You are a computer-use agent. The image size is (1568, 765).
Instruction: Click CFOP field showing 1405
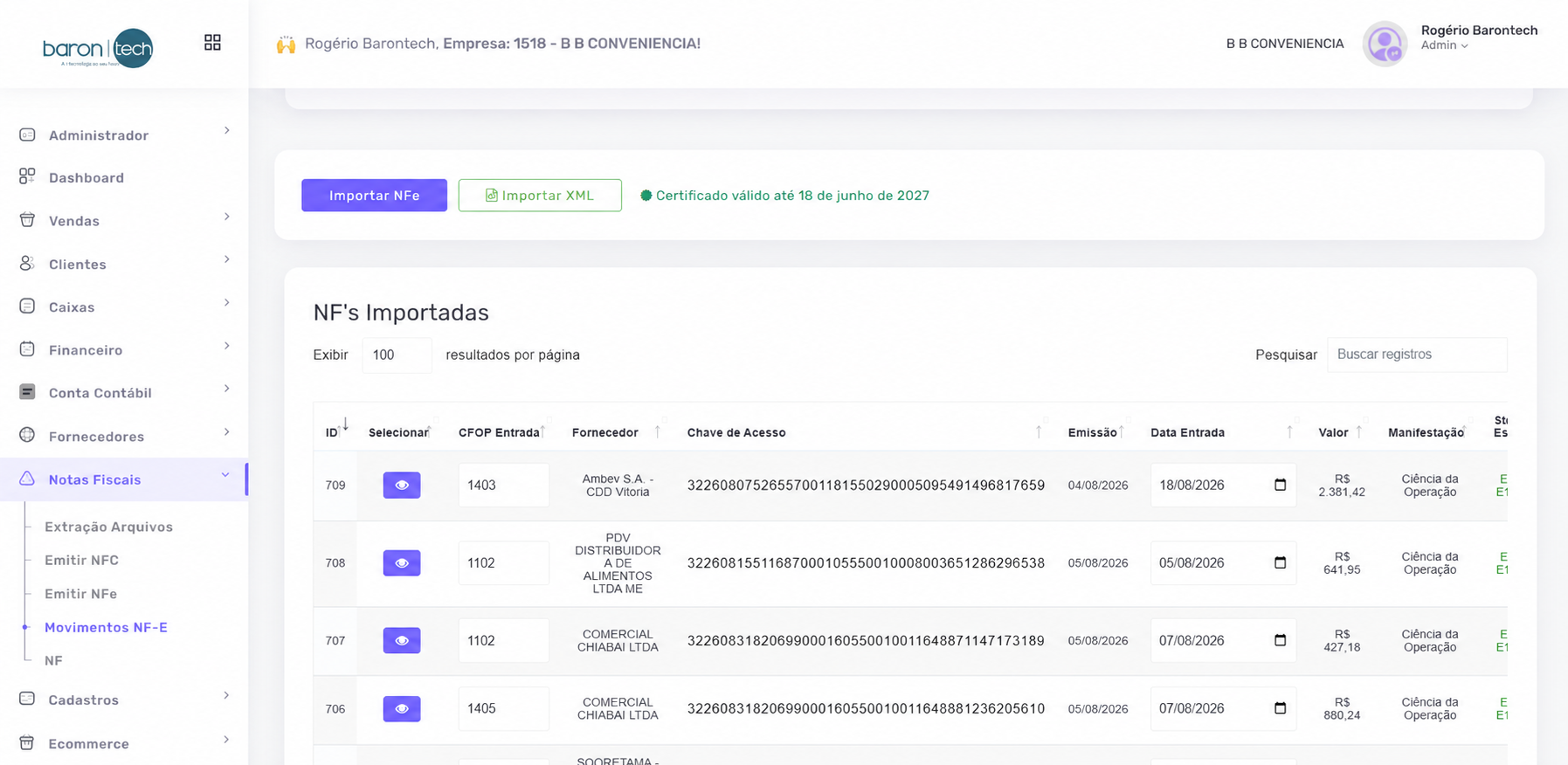tap(504, 708)
